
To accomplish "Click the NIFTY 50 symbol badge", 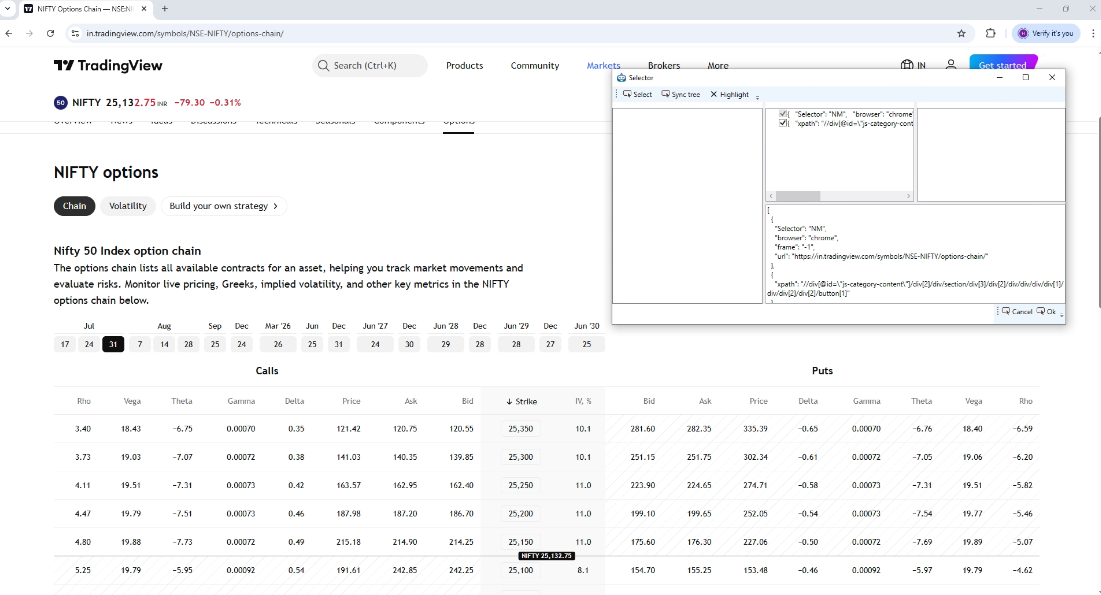I will click(x=60, y=103).
